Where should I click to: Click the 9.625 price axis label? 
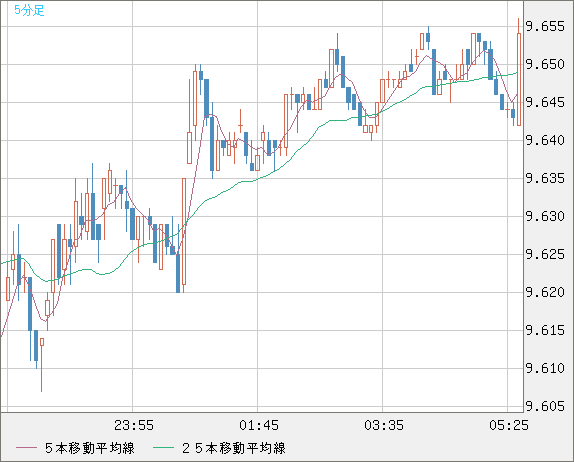click(545, 254)
